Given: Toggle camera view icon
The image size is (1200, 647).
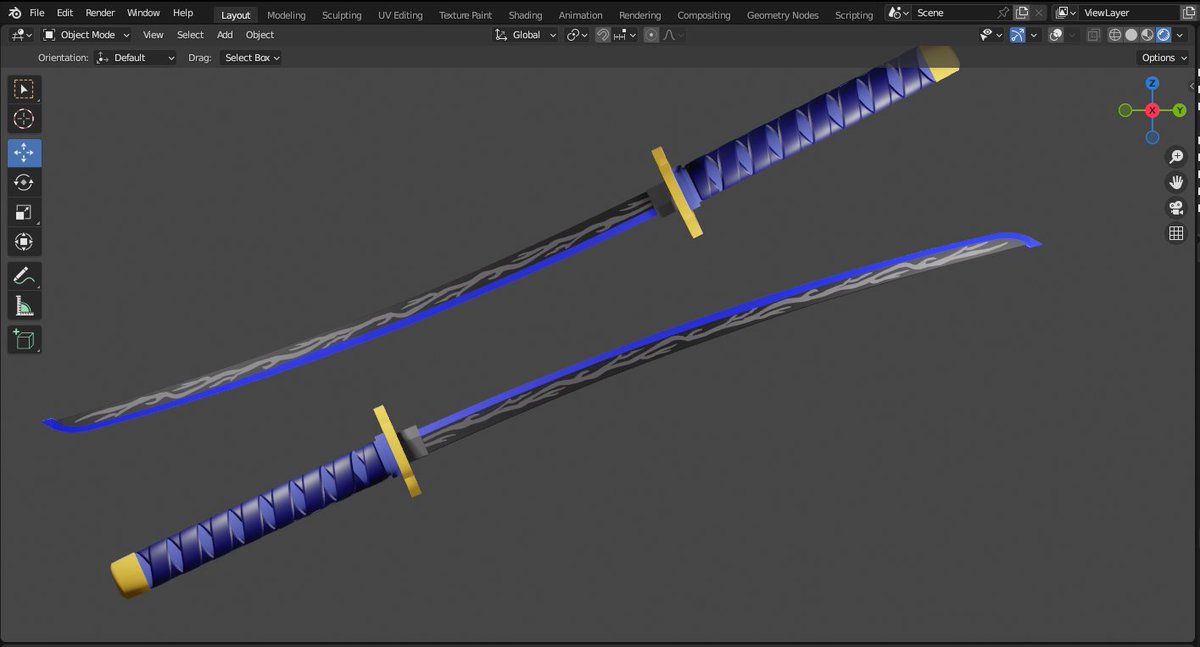Looking at the screenshot, I should [1176, 208].
